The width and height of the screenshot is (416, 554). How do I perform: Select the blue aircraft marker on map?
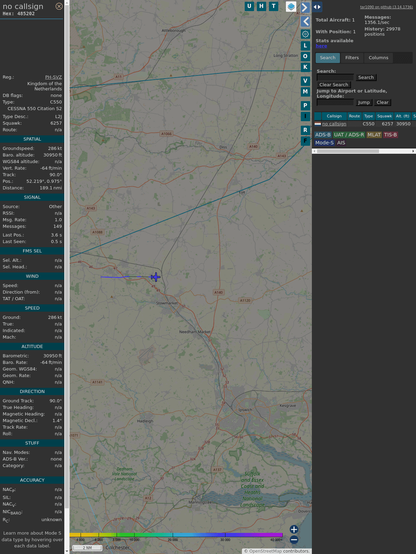coord(155,277)
